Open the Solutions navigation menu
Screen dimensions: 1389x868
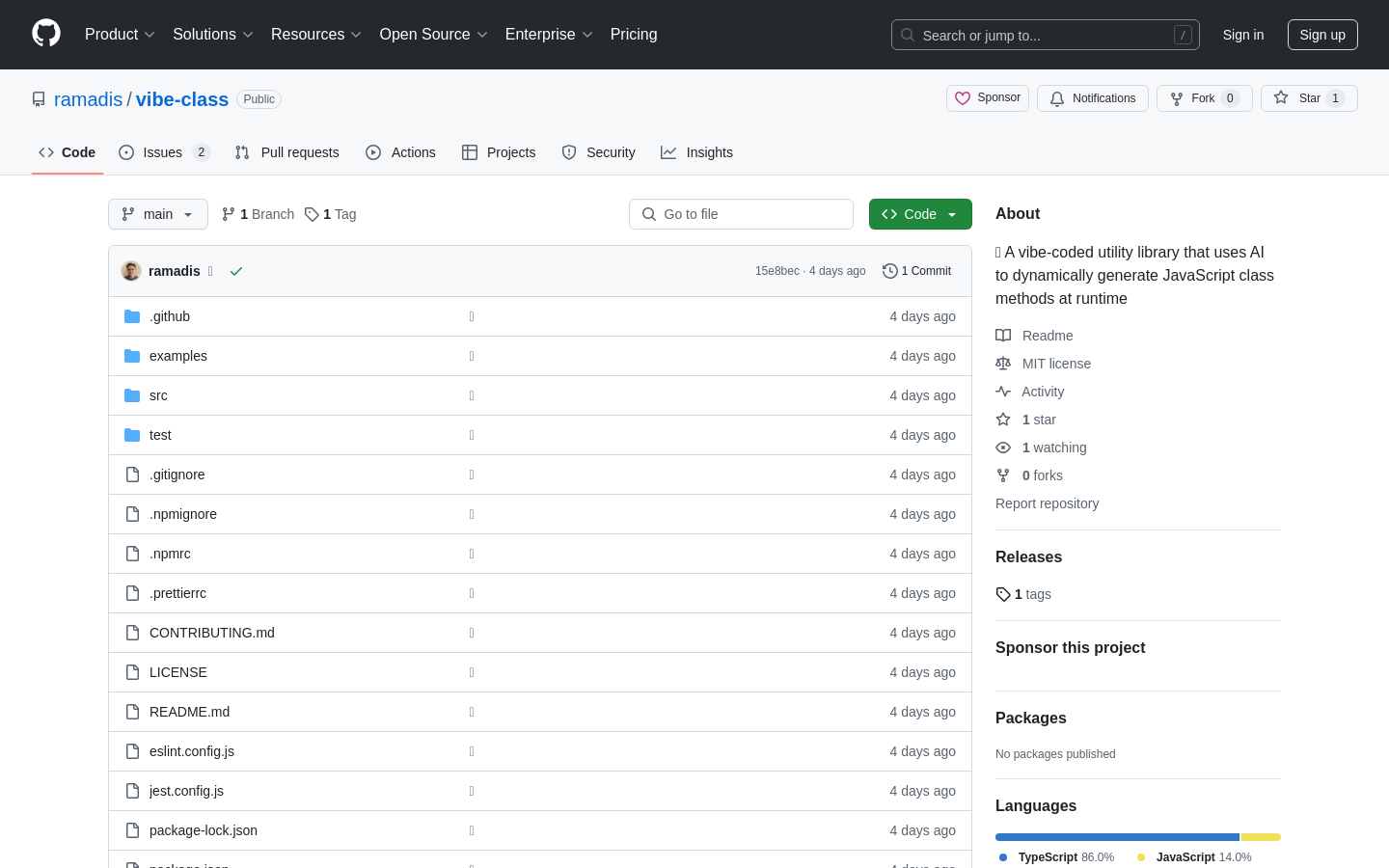pyautogui.click(x=213, y=35)
